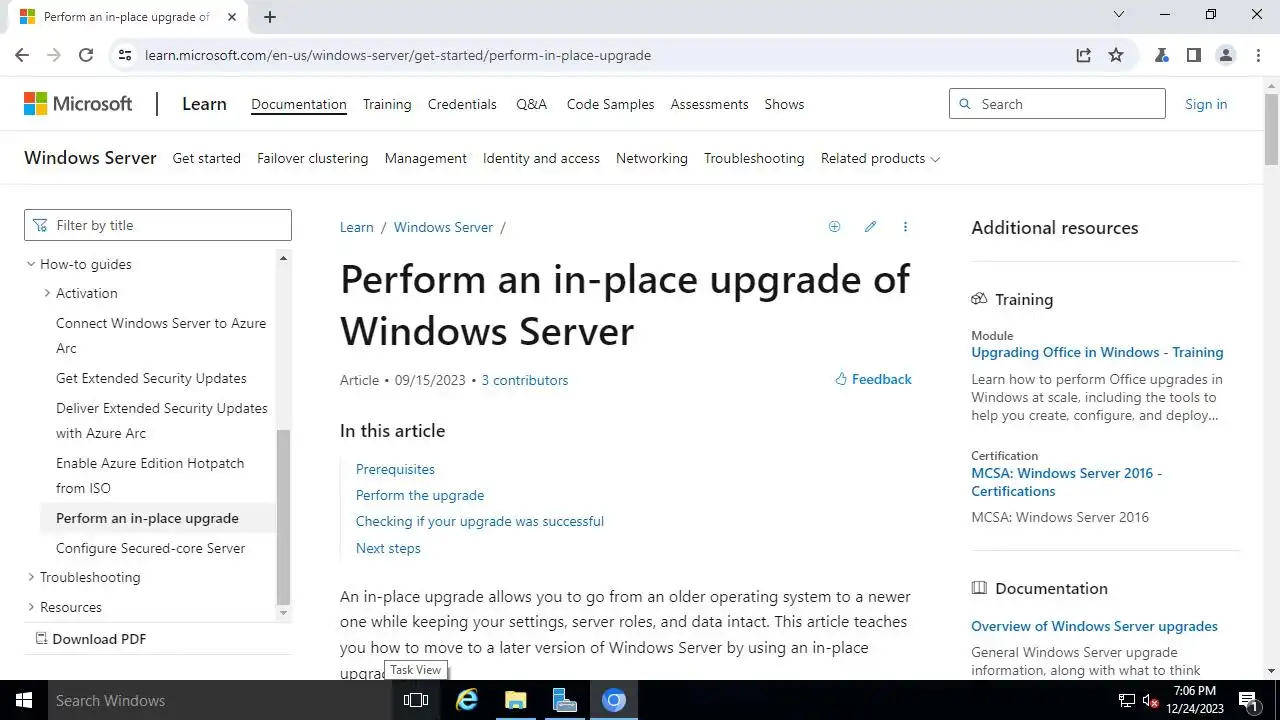Screen dimensions: 1280x720
Task: Click the Sign in link
Action: pyautogui.click(x=1206, y=104)
